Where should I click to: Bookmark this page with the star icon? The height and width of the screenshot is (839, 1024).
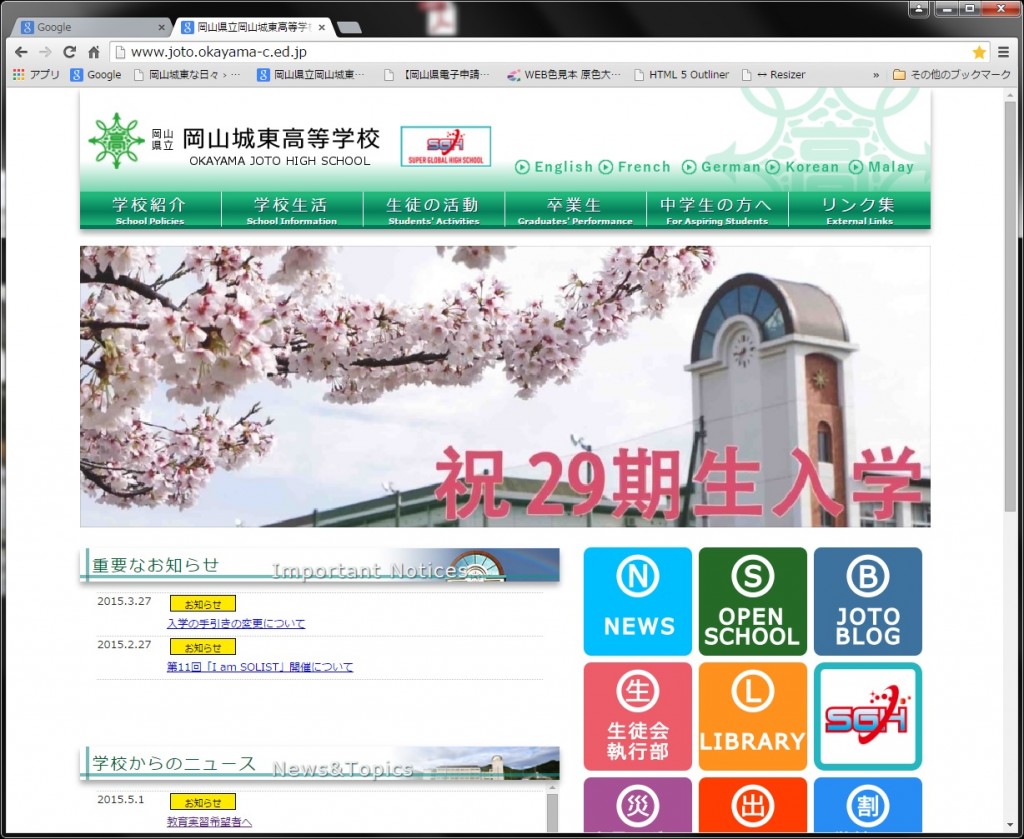tap(979, 52)
